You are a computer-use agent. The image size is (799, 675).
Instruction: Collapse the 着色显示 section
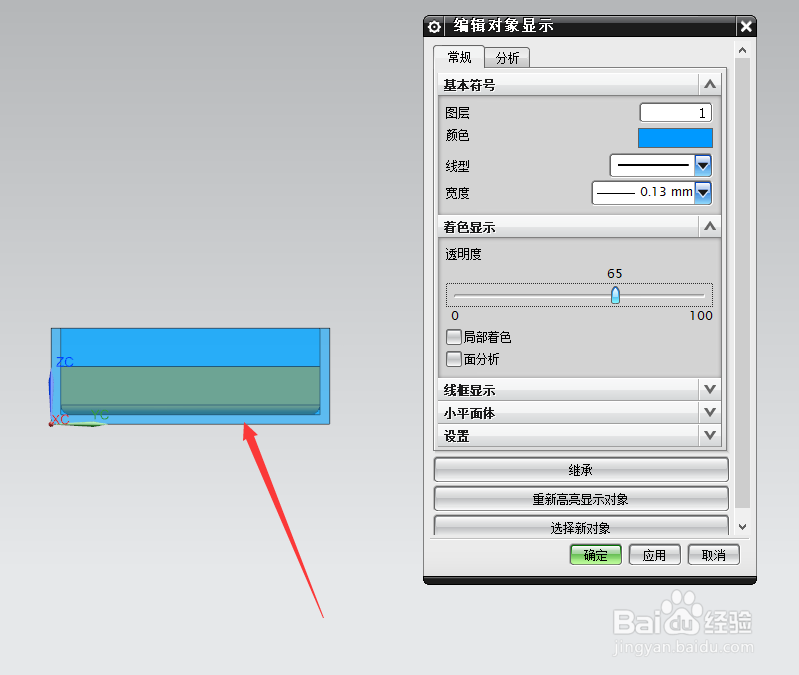point(710,227)
